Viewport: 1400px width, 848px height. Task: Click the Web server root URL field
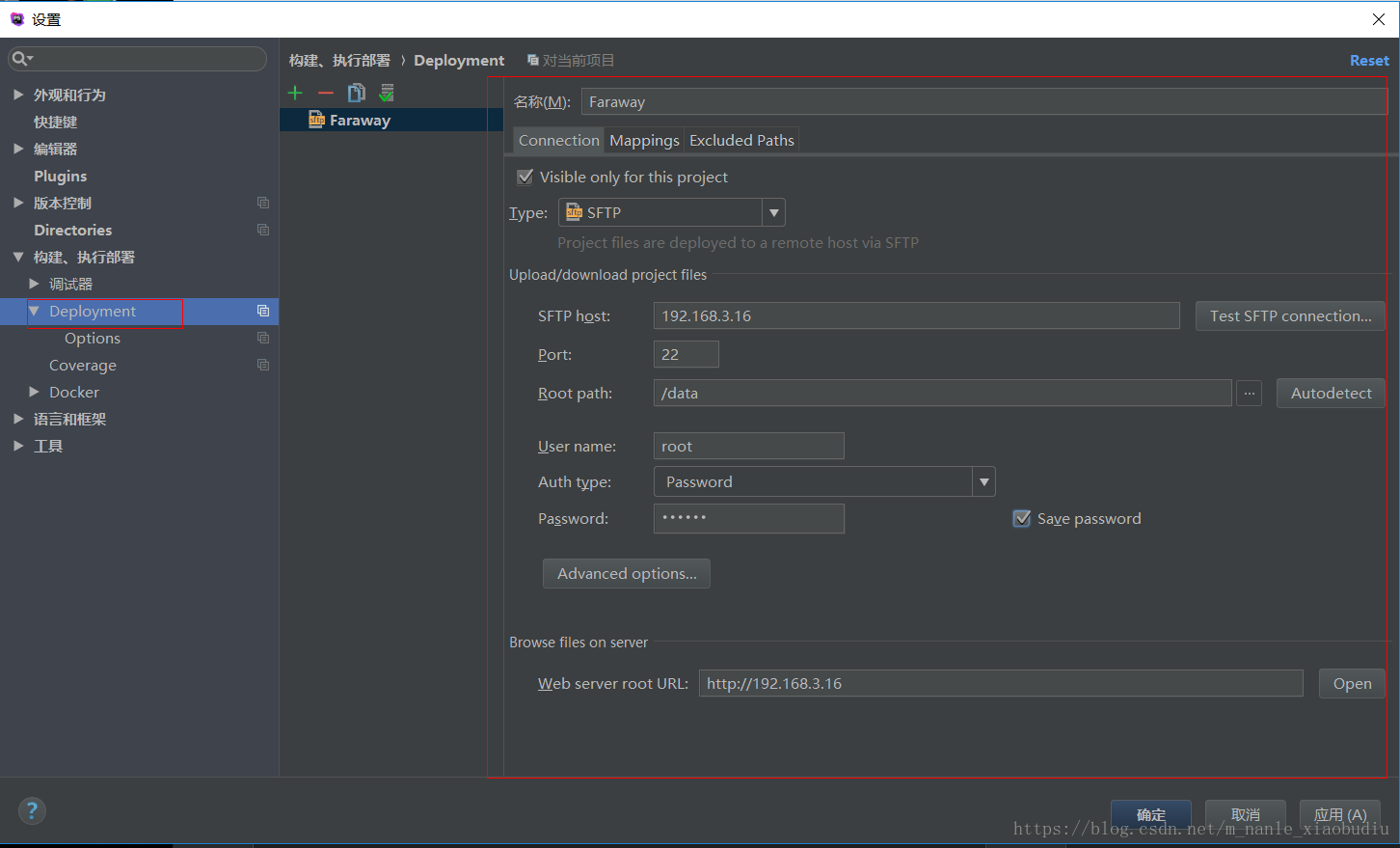coord(1001,683)
